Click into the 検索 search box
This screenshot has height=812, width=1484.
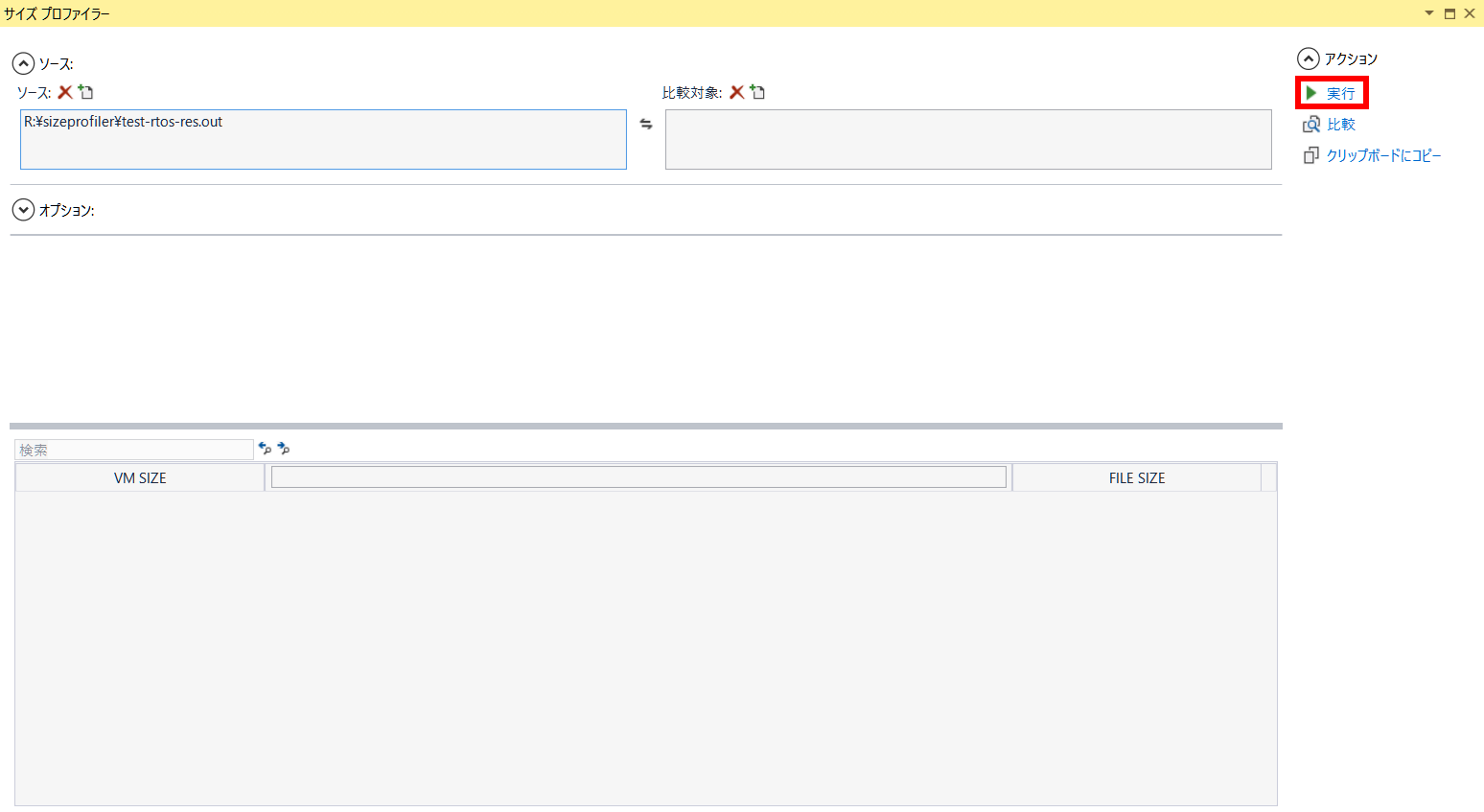coord(134,450)
